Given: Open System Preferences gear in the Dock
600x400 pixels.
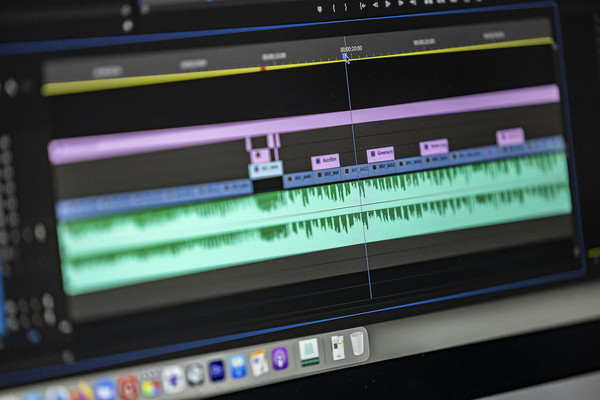Looking at the screenshot, I should pos(195,374).
